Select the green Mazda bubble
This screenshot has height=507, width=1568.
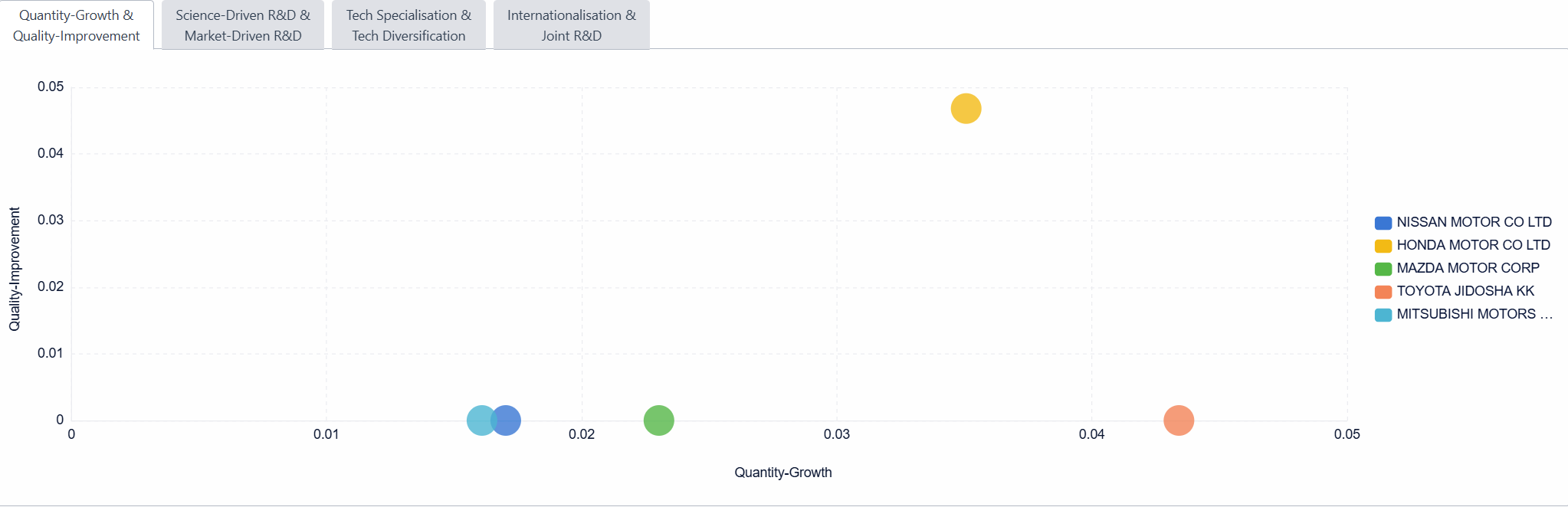pos(658,420)
